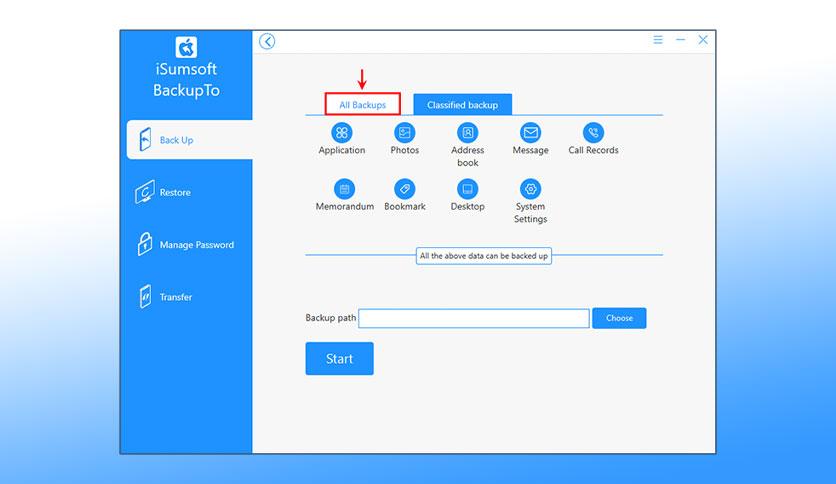Select the Photos icon
Screen dimensions: 836x484
[x=405, y=133]
